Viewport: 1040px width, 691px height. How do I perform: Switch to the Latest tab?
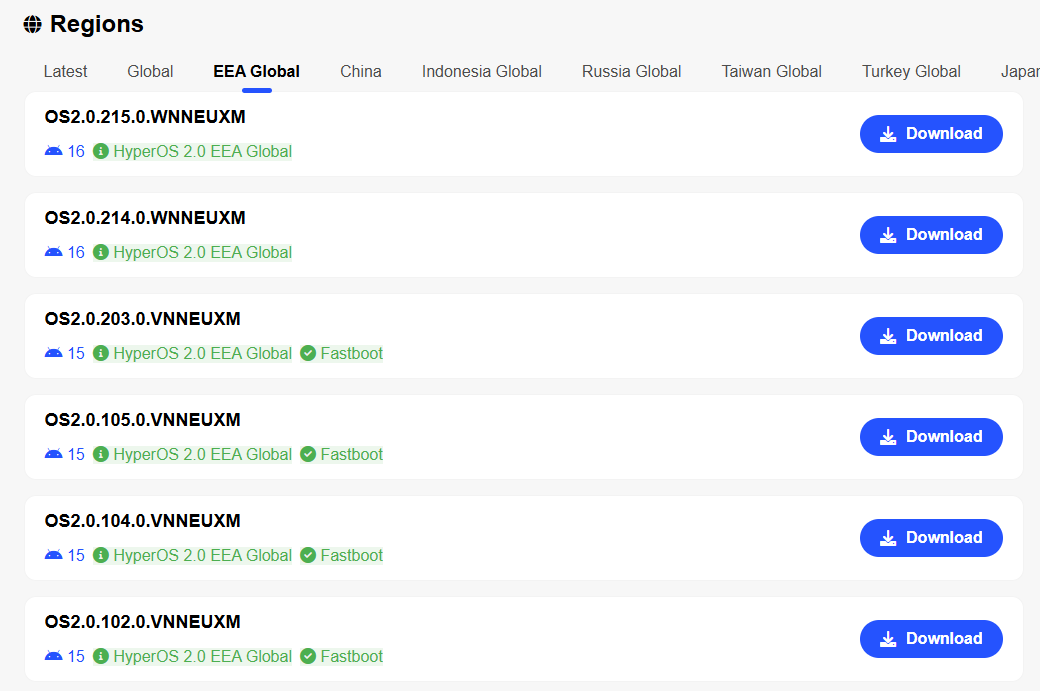[x=65, y=72]
